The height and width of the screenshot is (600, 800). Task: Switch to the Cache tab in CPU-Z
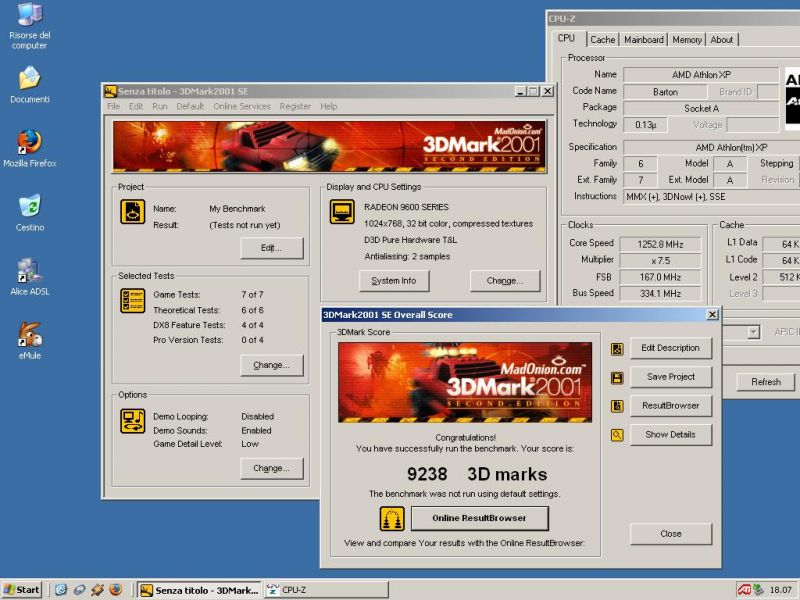coord(603,40)
